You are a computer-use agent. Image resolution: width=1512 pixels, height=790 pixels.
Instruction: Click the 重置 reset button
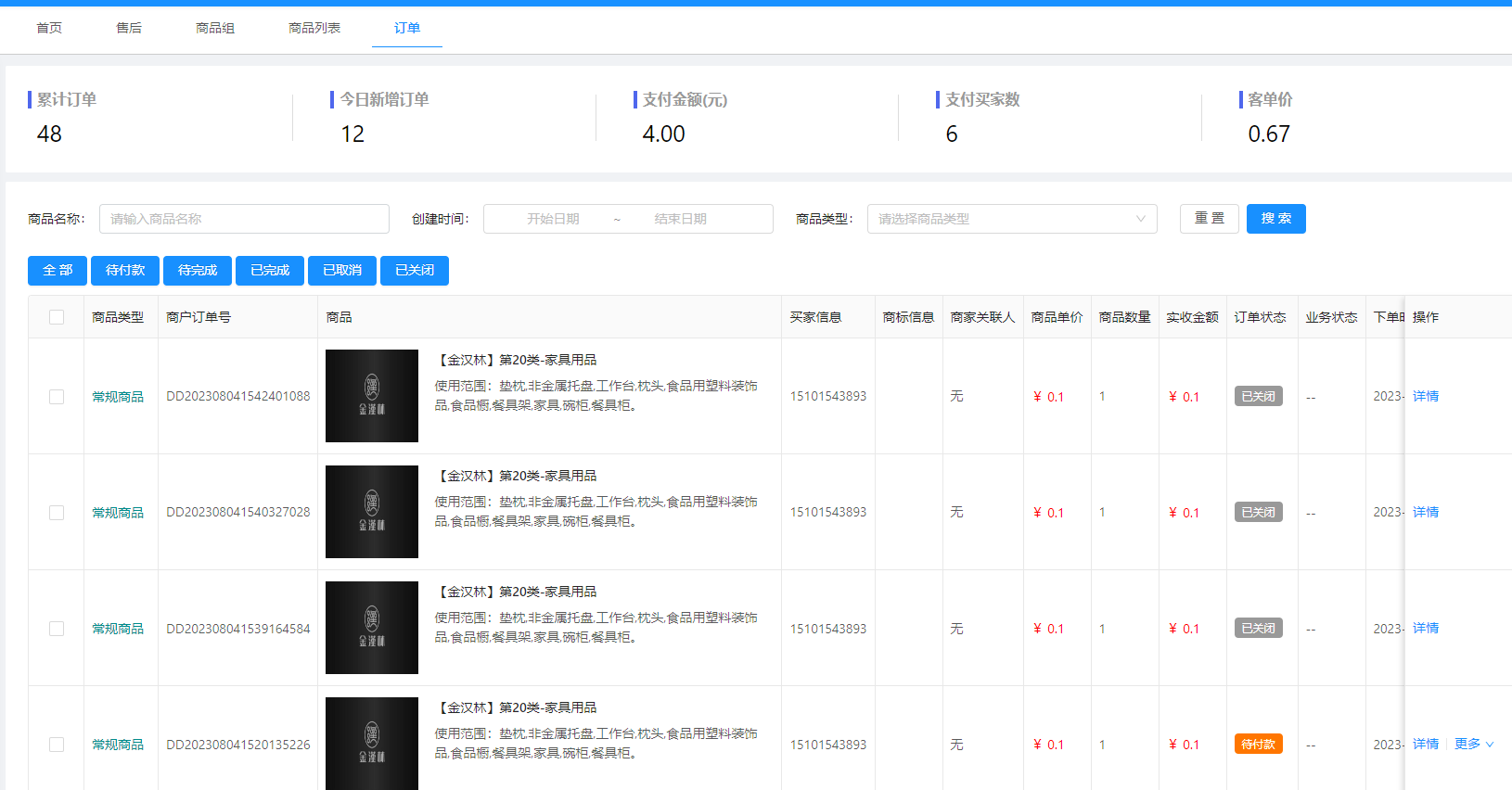(x=1210, y=219)
